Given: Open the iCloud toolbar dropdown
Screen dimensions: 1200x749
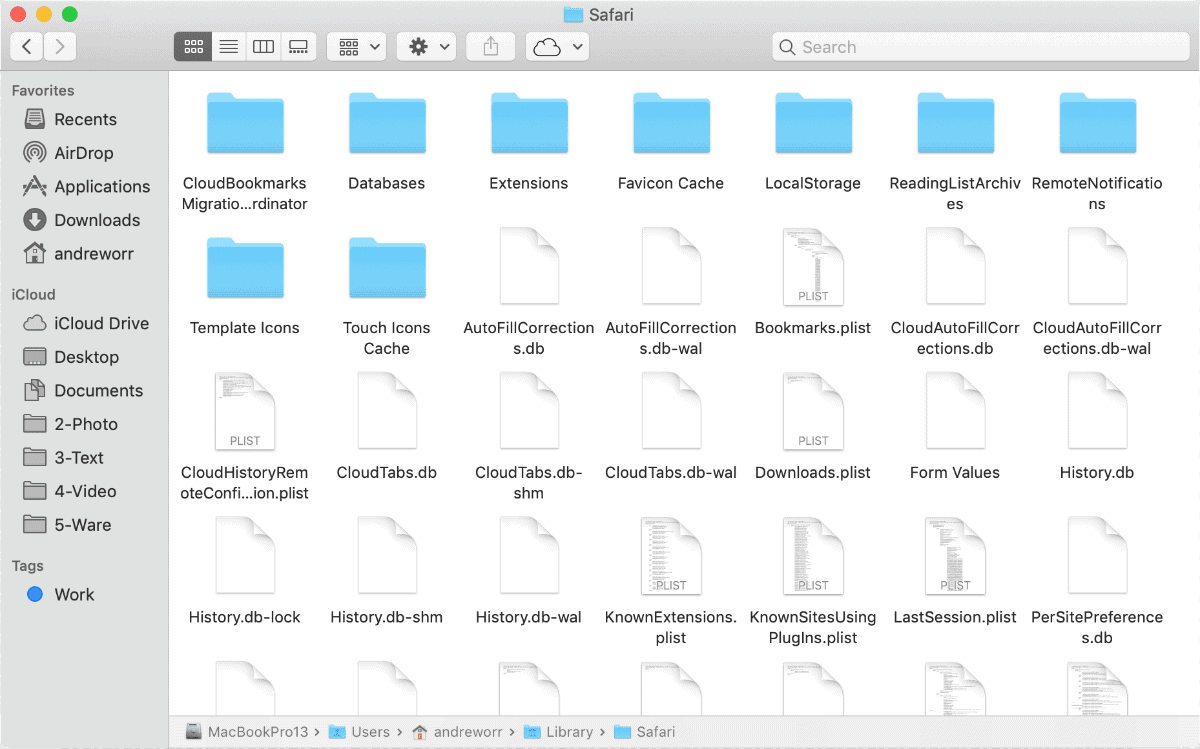Looking at the screenshot, I should 558,47.
